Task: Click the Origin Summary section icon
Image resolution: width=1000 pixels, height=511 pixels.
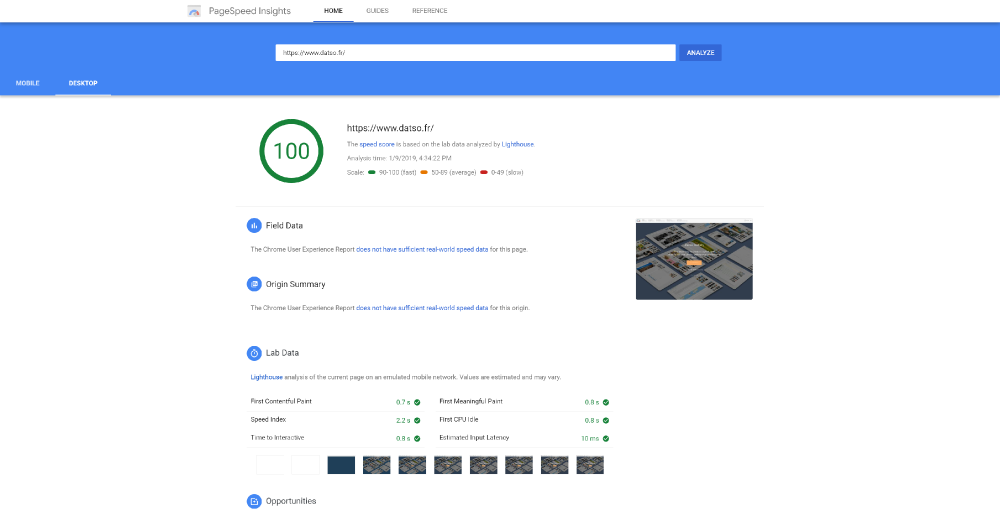Action: tap(254, 284)
